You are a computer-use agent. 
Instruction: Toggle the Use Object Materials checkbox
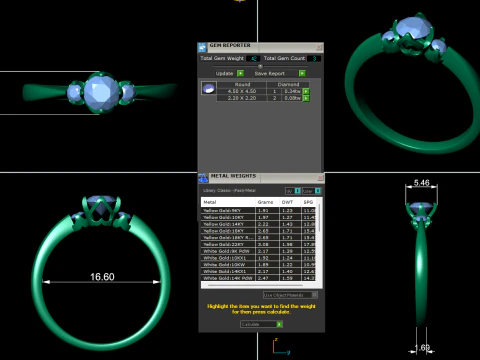(314, 295)
